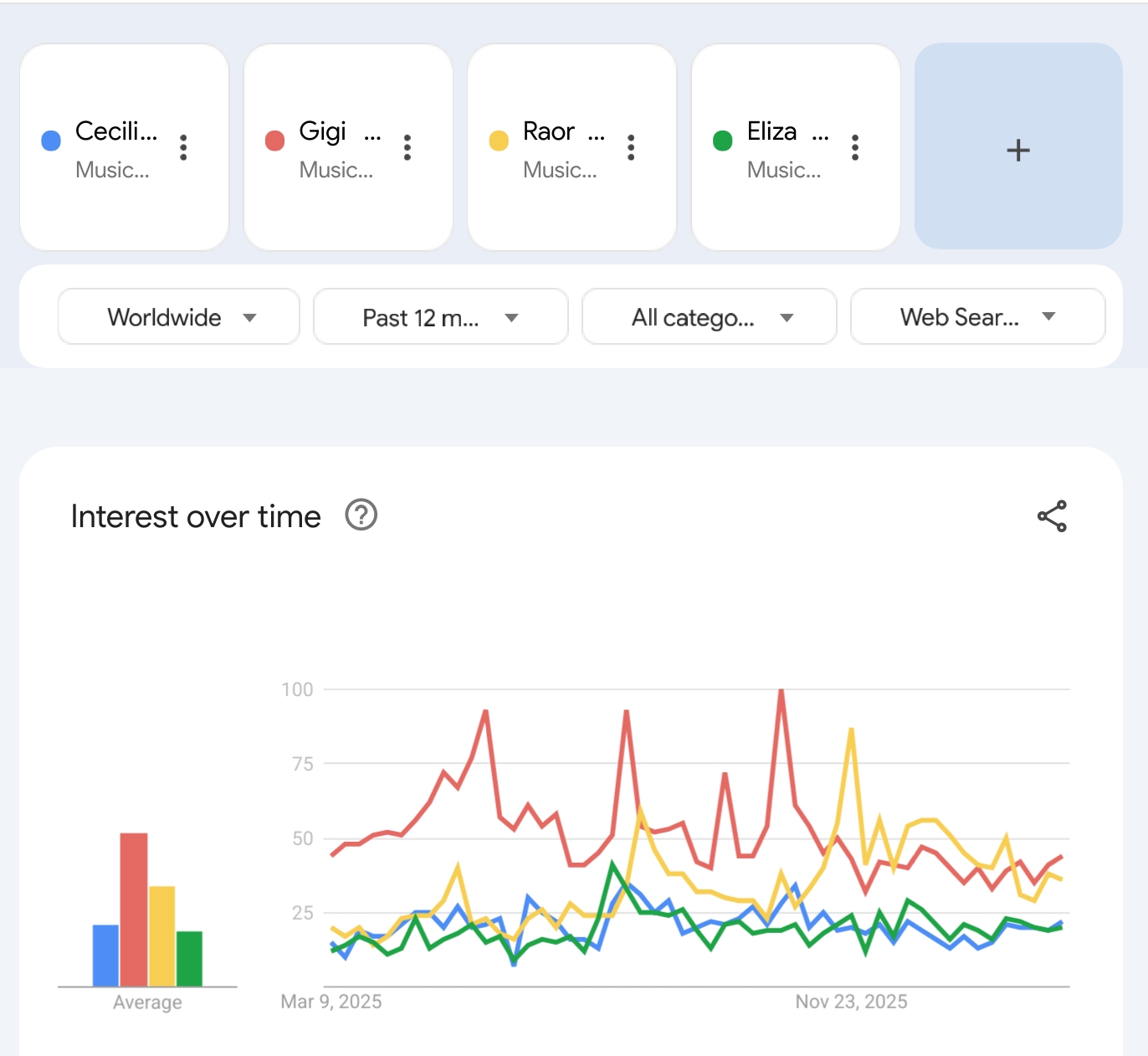The width and height of the screenshot is (1148, 1056).
Task: Click the yellow dot beside Raor term
Action: point(499,141)
